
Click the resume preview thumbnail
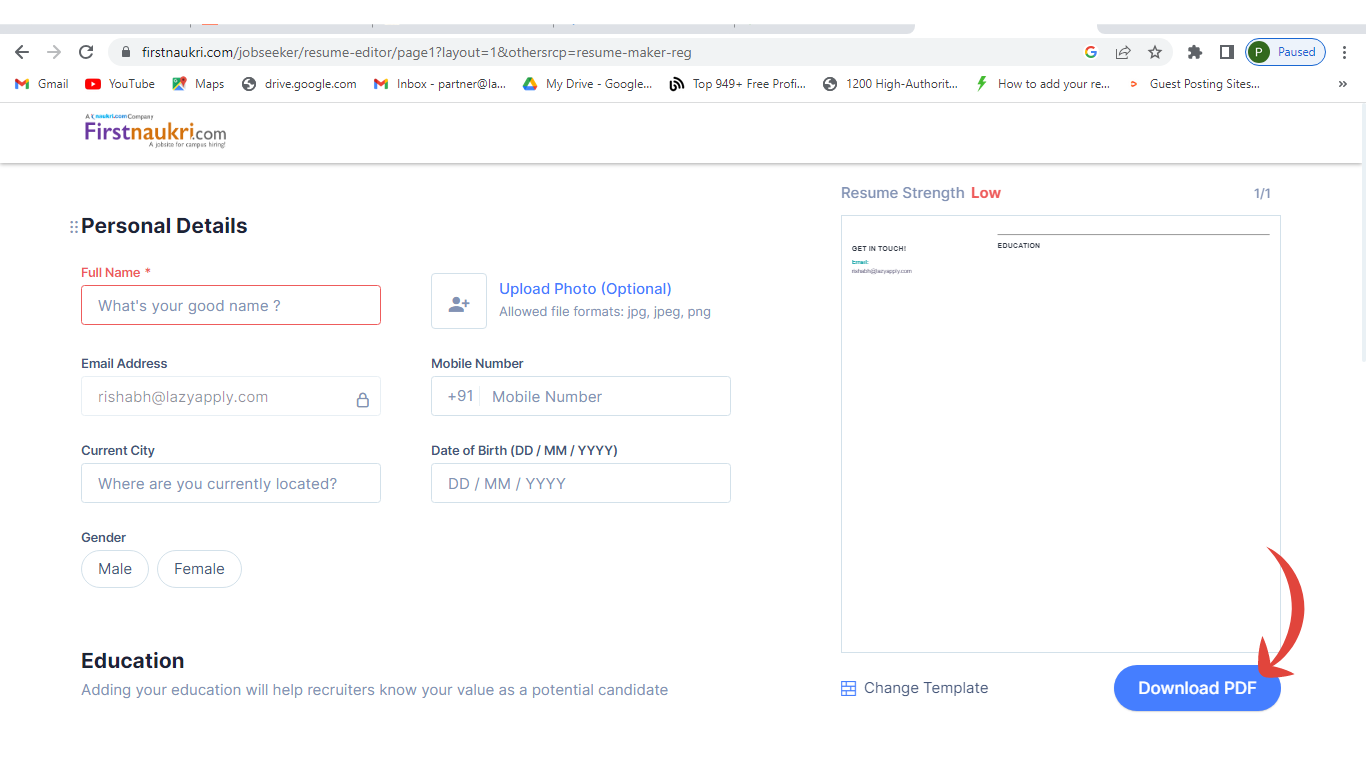pyautogui.click(x=1060, y=434)
